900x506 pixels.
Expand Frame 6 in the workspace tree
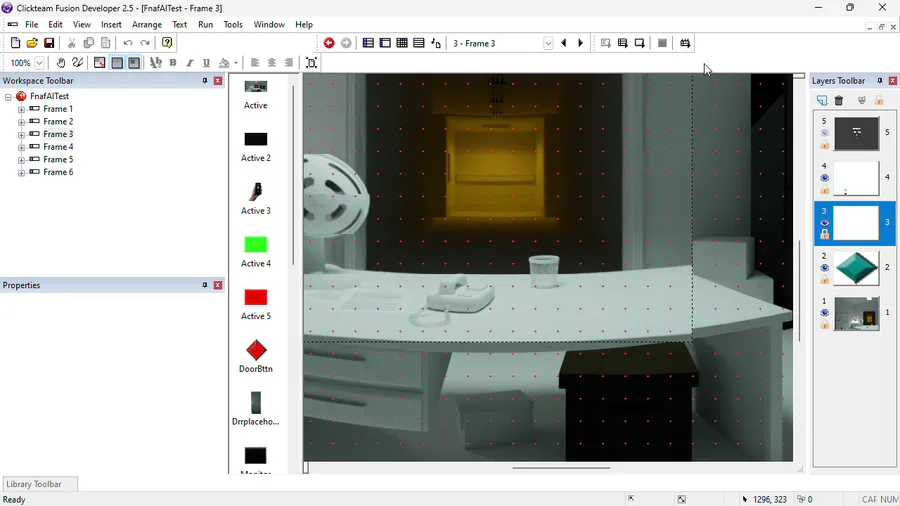click(x=21, y=172)
